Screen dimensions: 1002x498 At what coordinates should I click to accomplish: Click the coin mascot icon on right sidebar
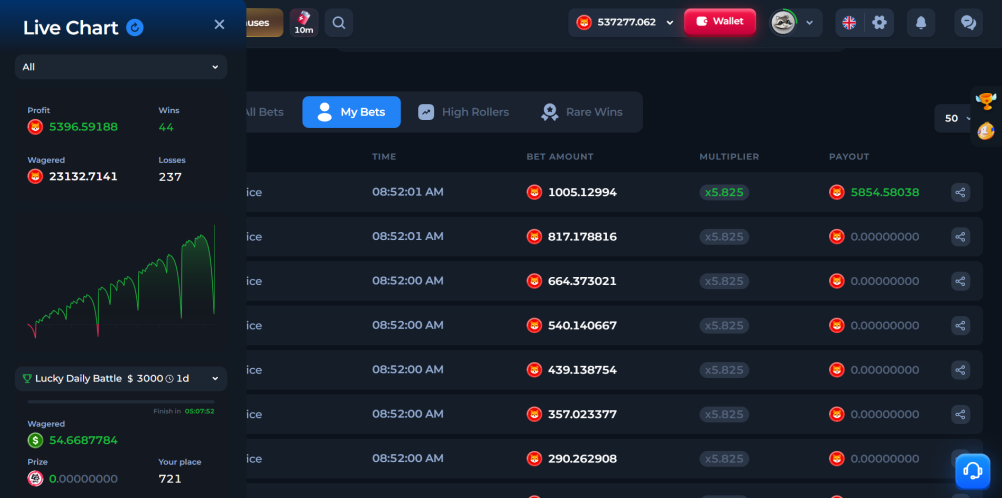click(986, 131)
